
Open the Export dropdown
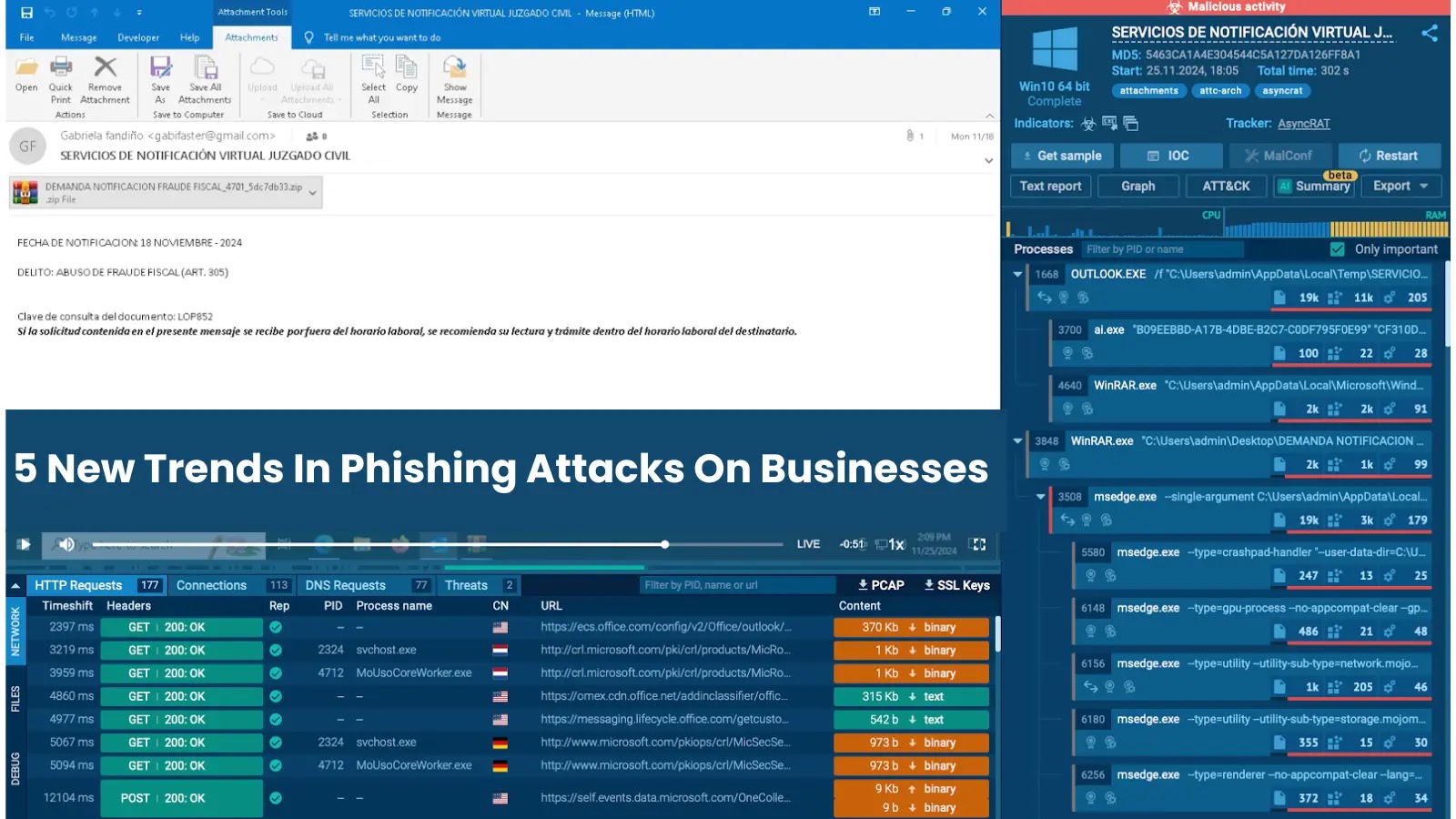click(1399, 186)
